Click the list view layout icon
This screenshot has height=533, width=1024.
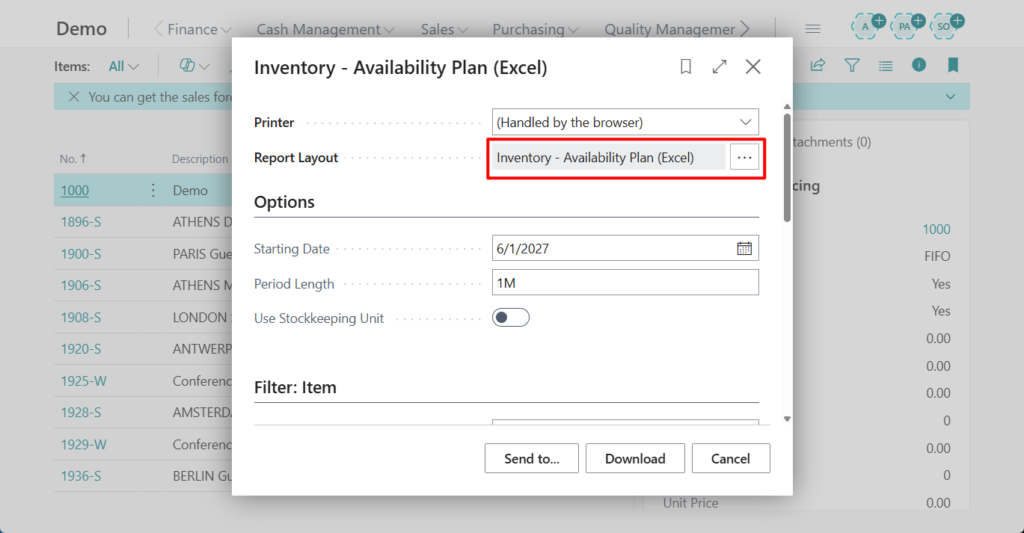(885, 66)
